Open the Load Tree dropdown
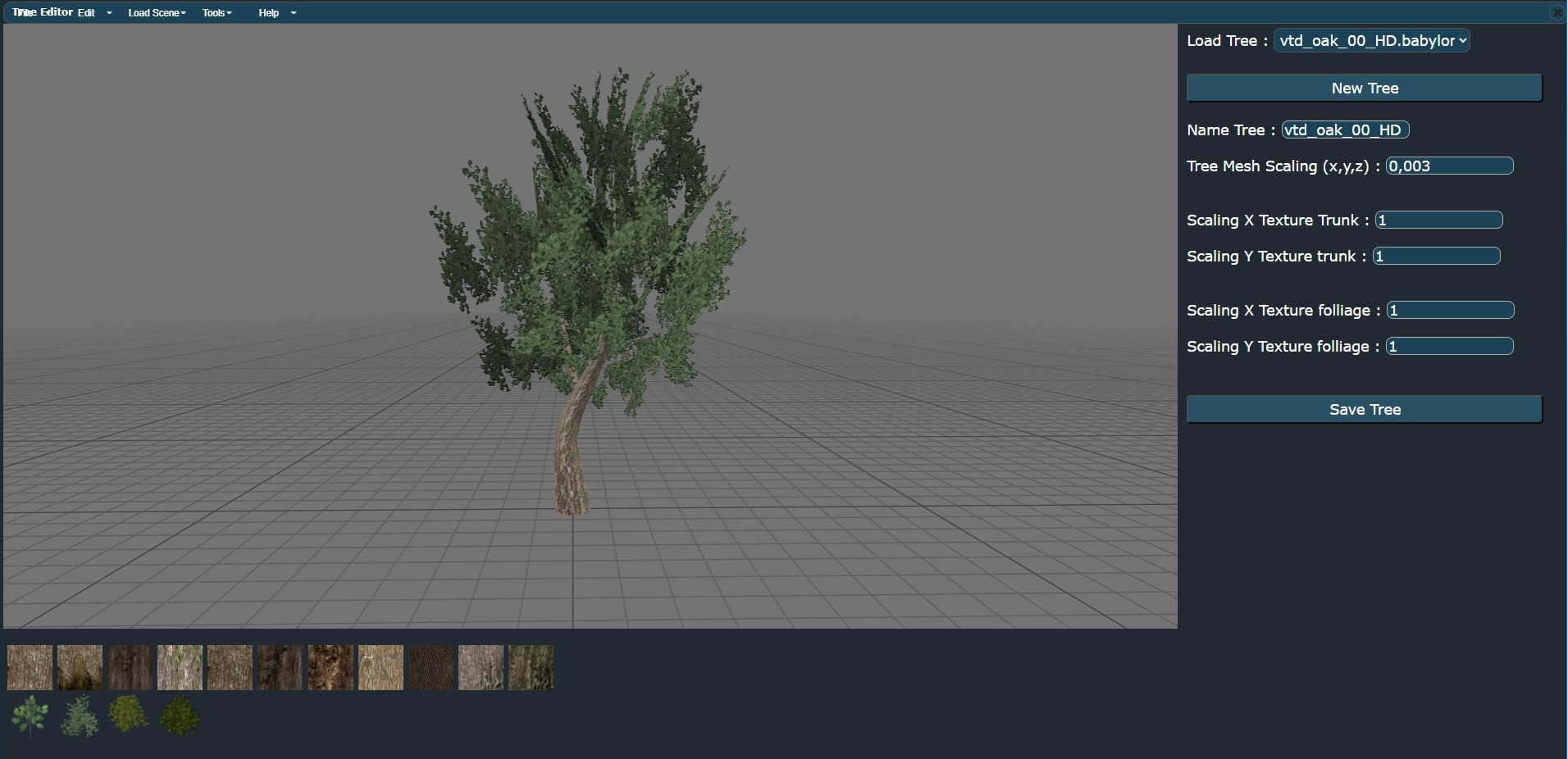 coord(1371,41)
